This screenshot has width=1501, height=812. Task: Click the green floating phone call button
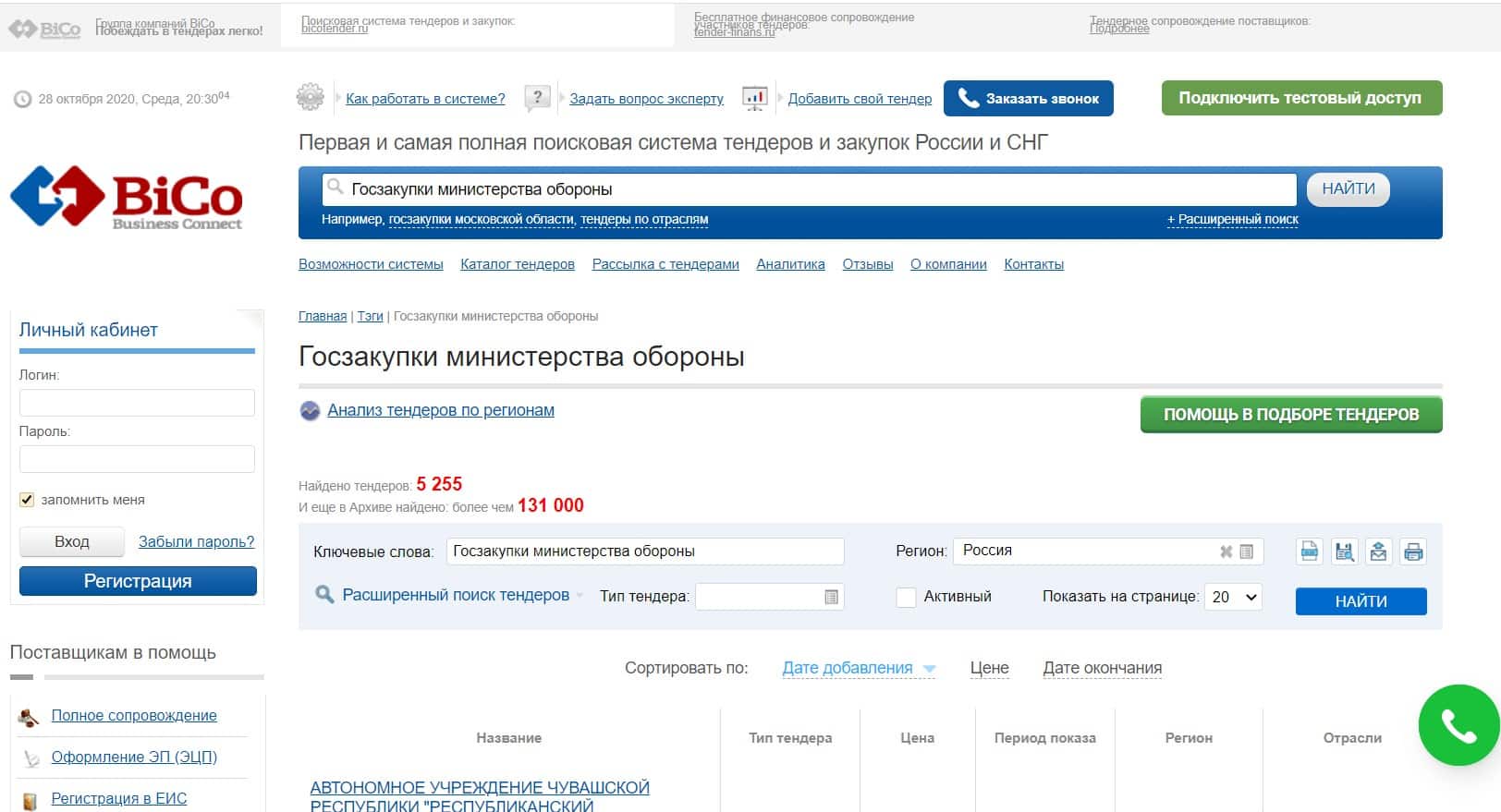click(1458, 725)
